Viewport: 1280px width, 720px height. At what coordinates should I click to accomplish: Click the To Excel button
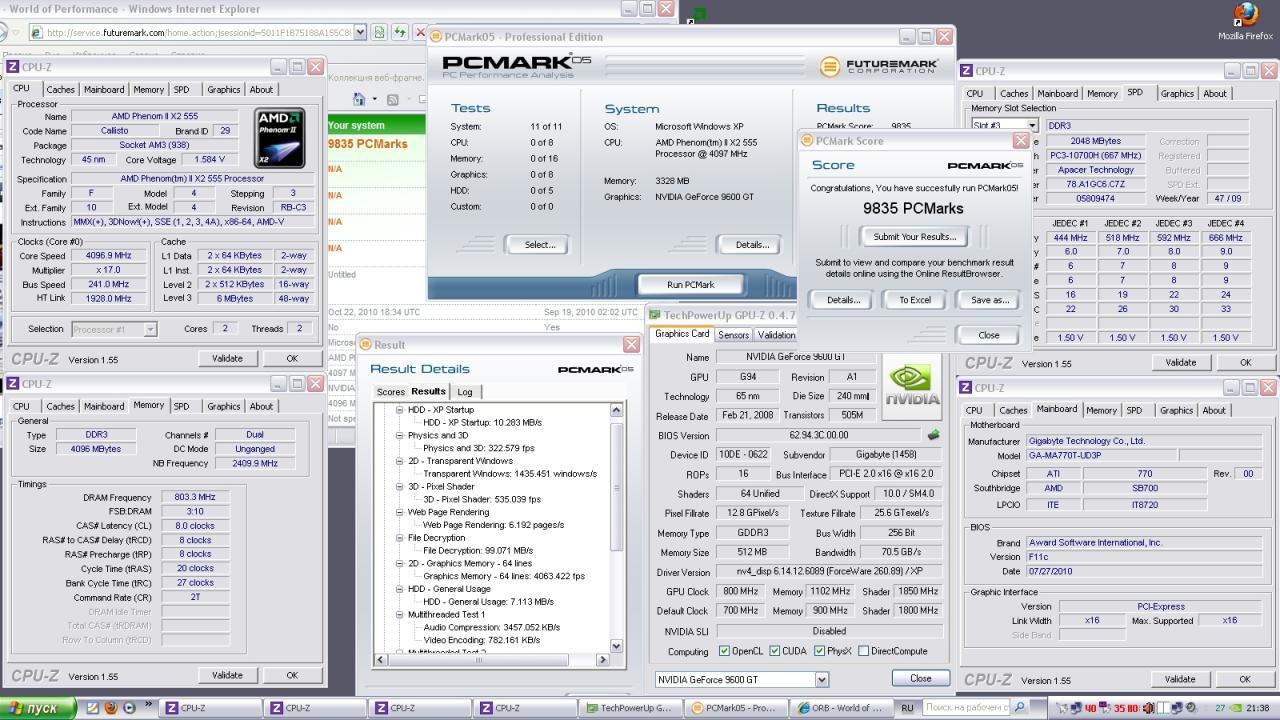tap(914, 300)
